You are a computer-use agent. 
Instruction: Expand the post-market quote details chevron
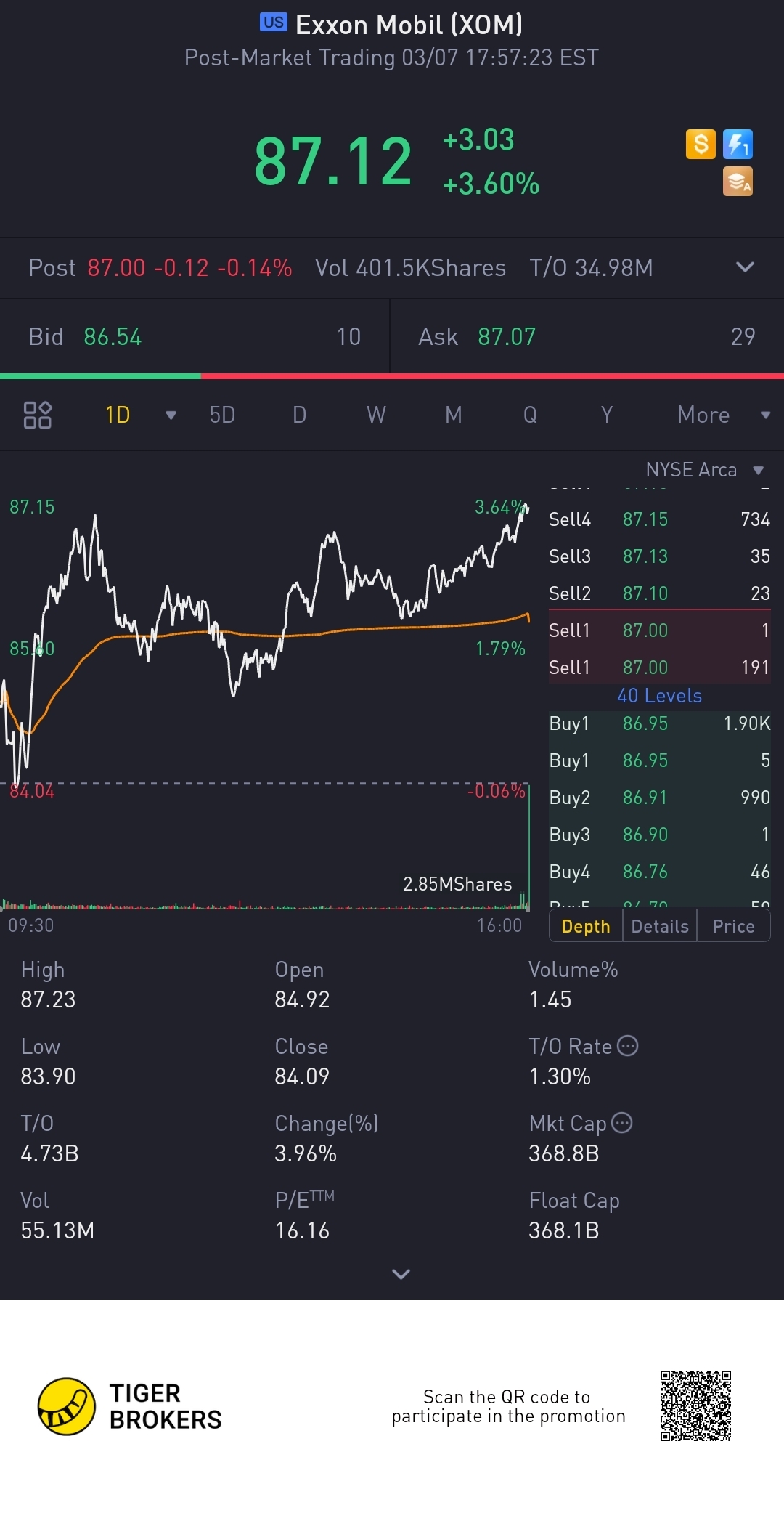point(745,267)
